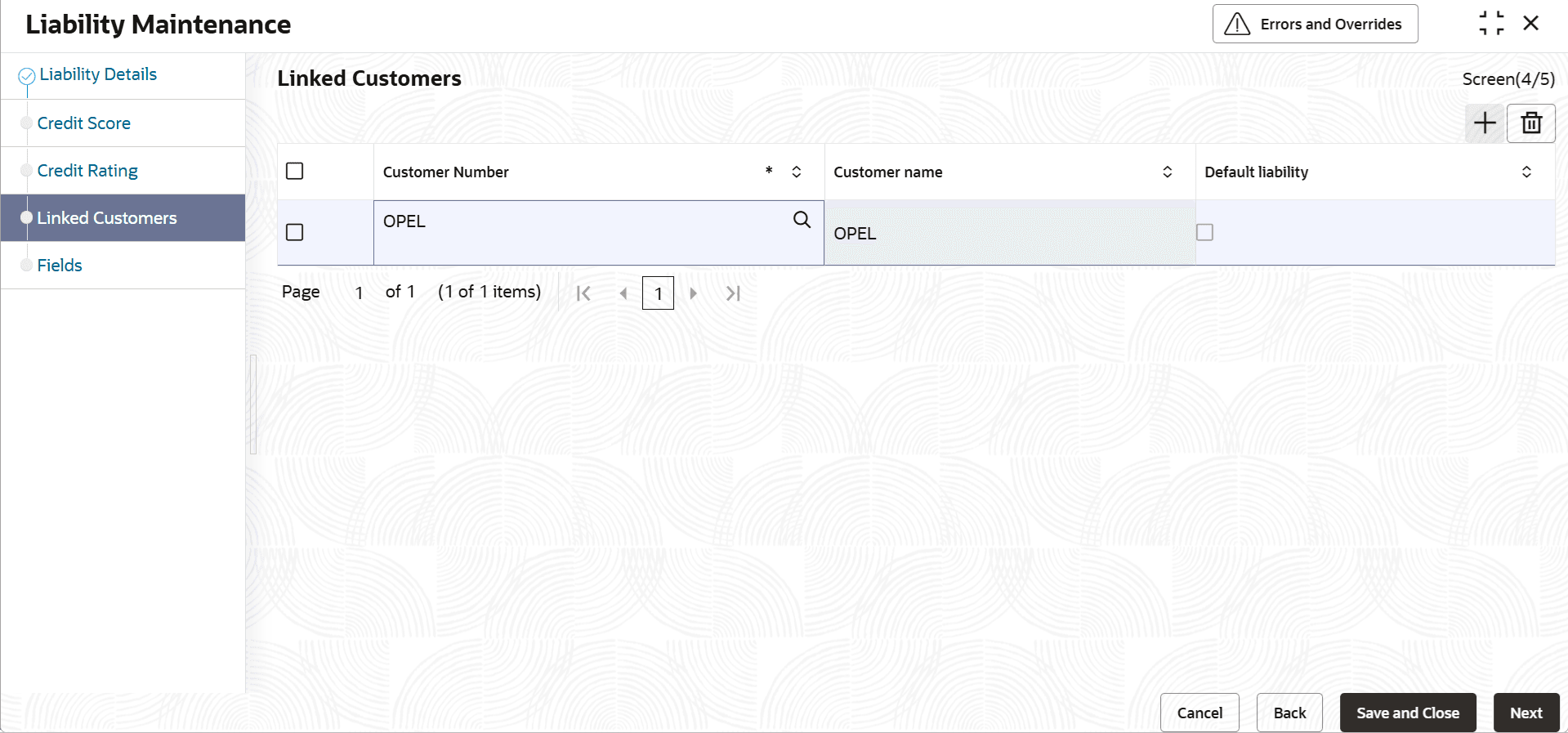Collapse the dialog using the minimize-screen icon
Image resolution: width=1568 pixels, height=733 pixels.
pos(1490,24)
